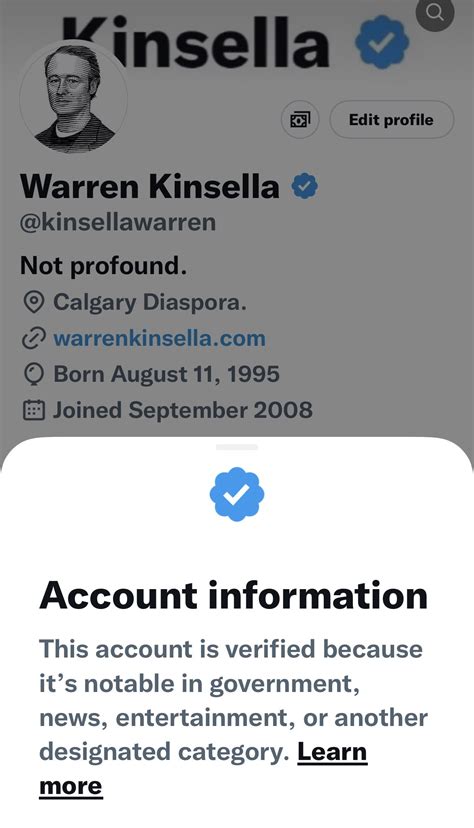Tap the Born August 11, 1995 text

point(166,374)
